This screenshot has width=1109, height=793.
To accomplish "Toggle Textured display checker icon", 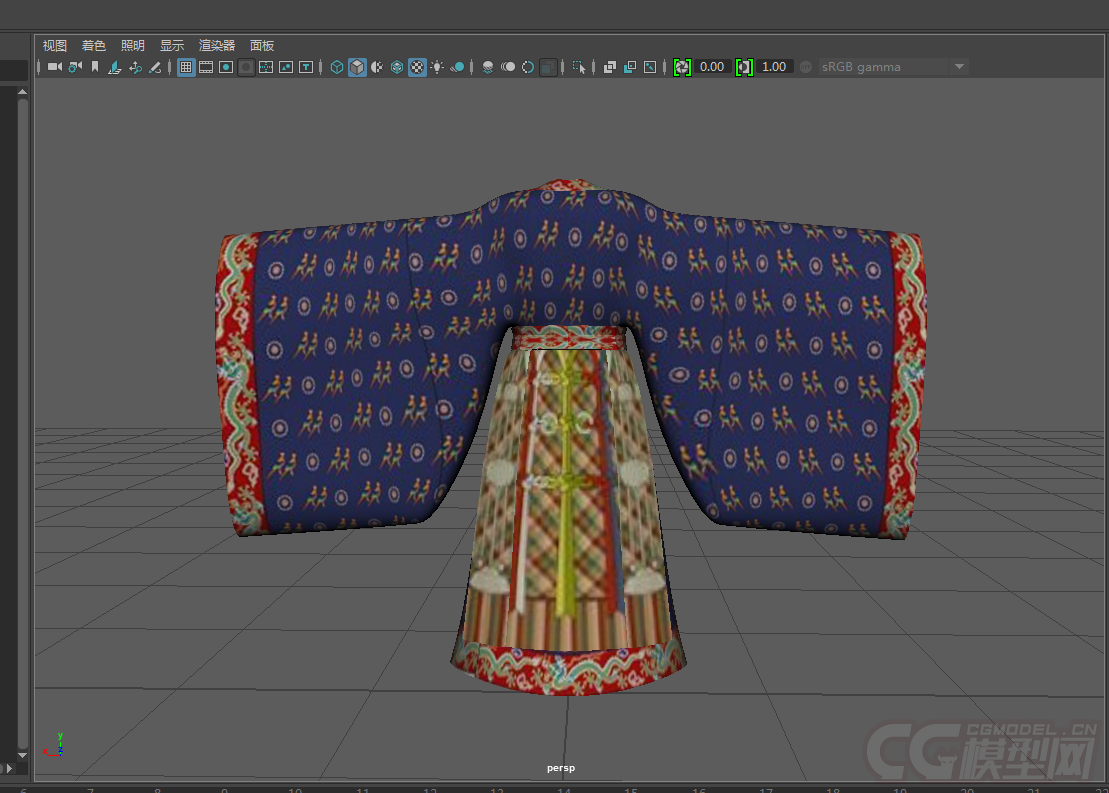I will pyautogui.click(x=417, y=67).
